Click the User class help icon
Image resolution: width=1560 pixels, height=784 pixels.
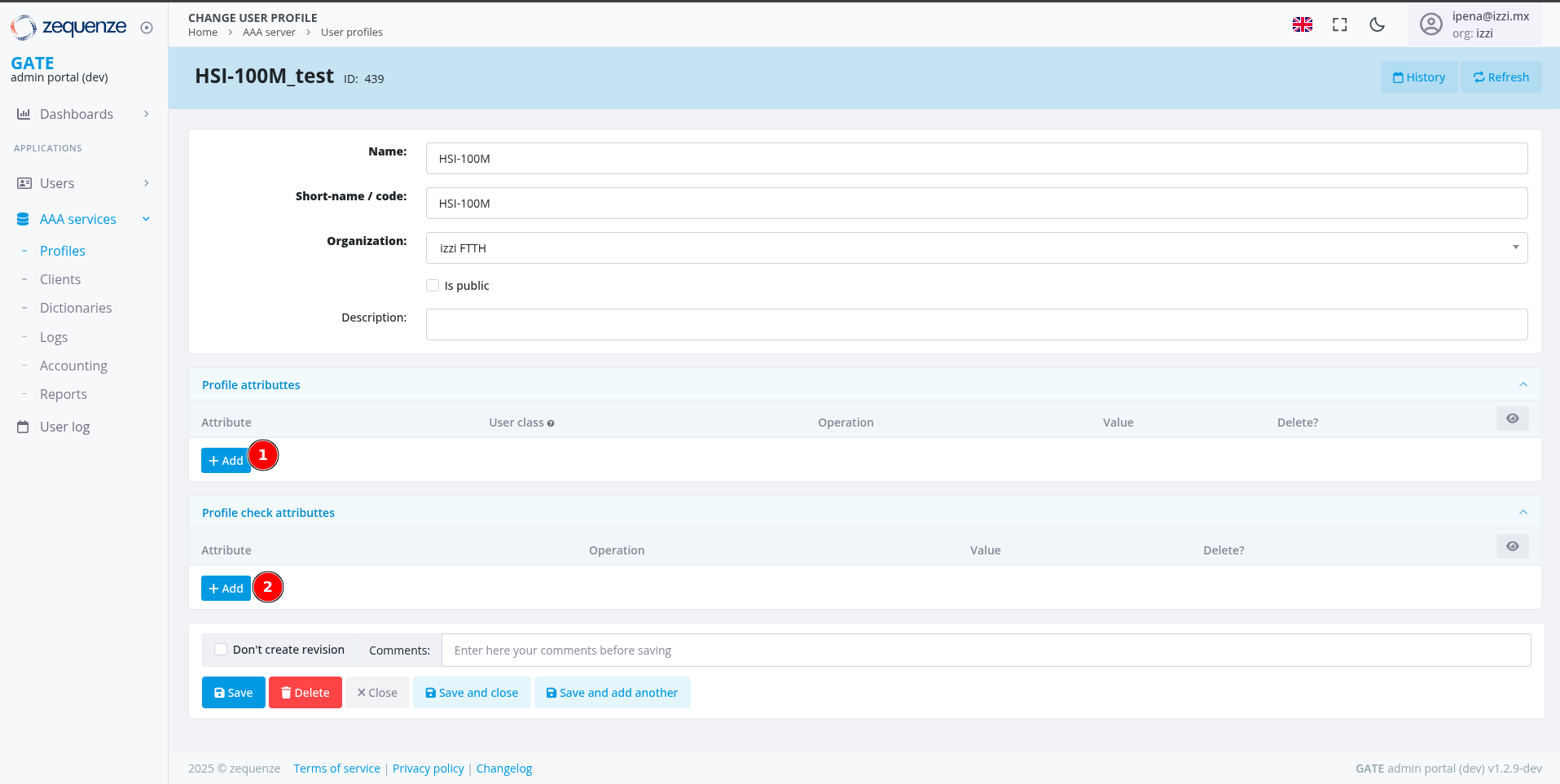tap(551, 423)
